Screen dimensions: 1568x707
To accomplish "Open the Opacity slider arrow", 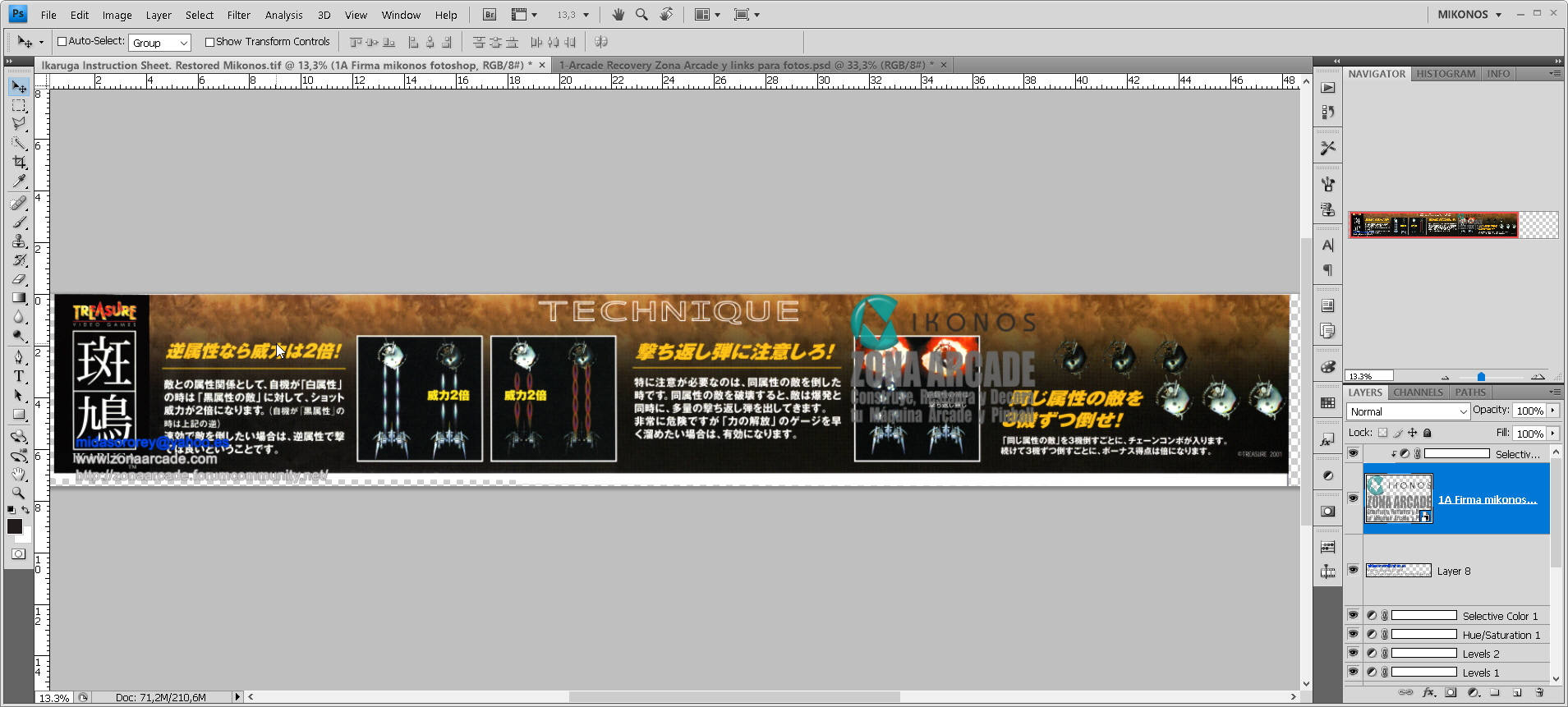I will point(1552,411).
